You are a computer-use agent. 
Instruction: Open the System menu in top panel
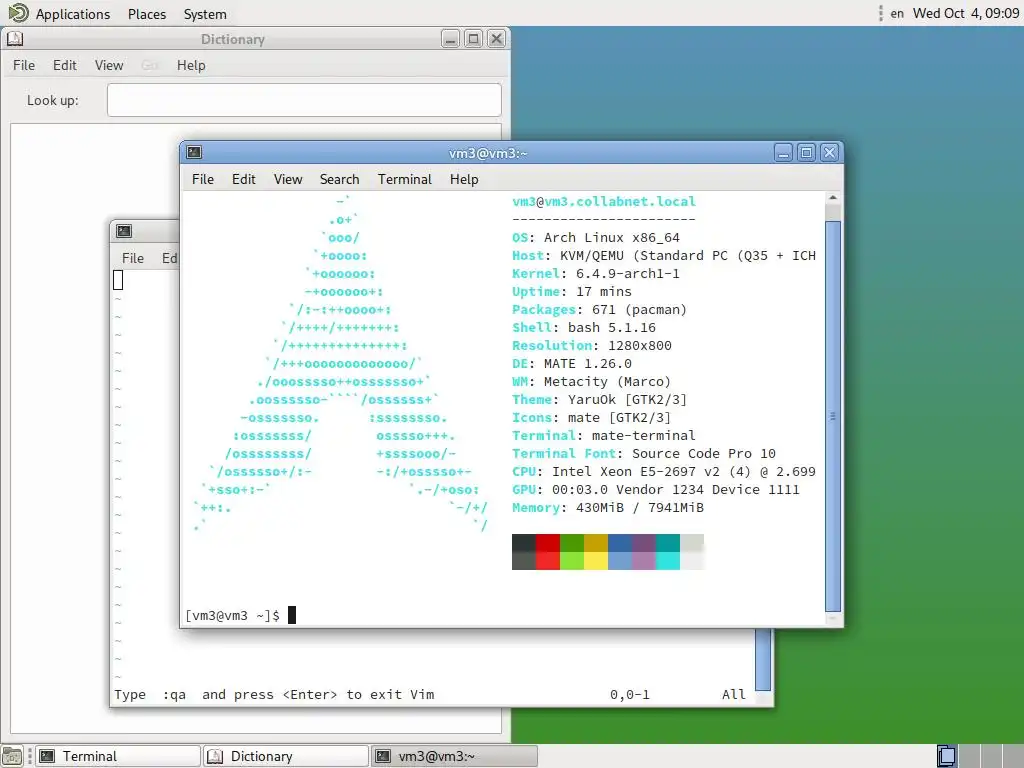pyautogui.click(x=205, y=14)
